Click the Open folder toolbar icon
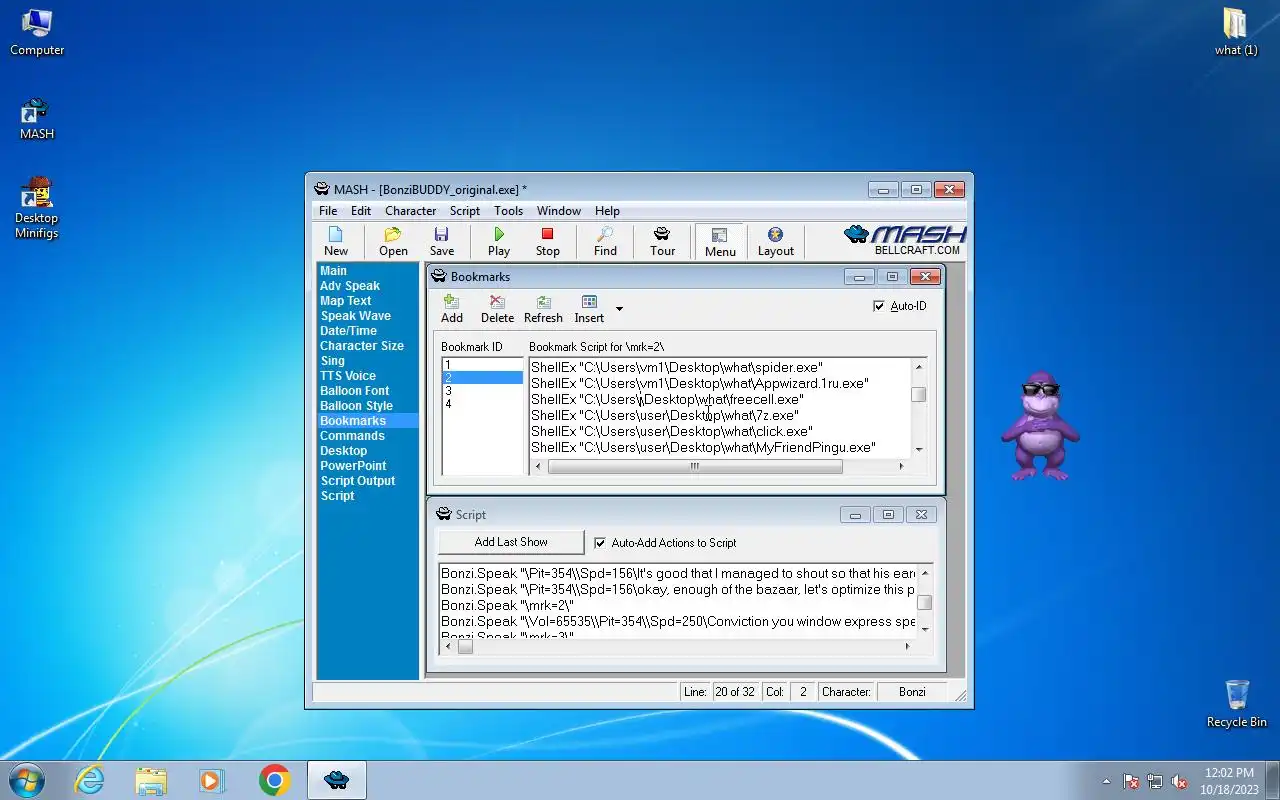This screenshot has width=1280, height=800. pyautogui.click(x=393, y=241)
